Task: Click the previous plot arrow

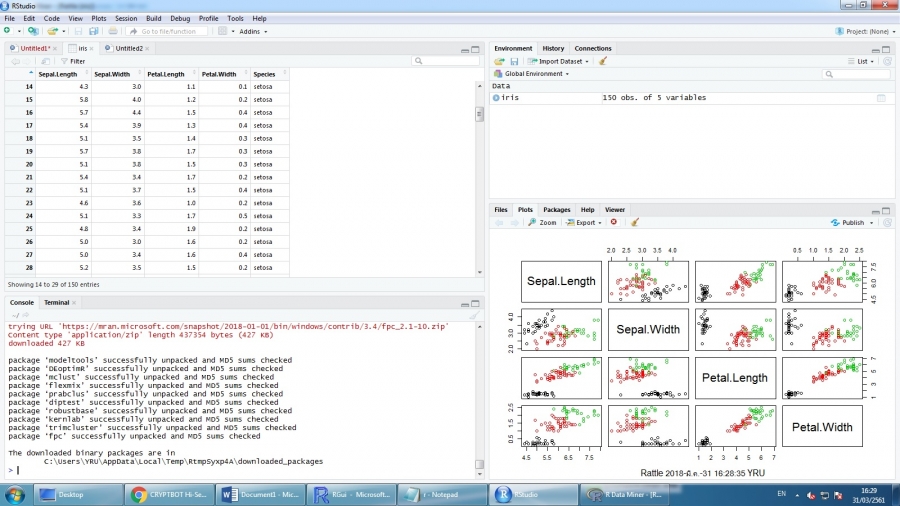Action: (499, 223)
